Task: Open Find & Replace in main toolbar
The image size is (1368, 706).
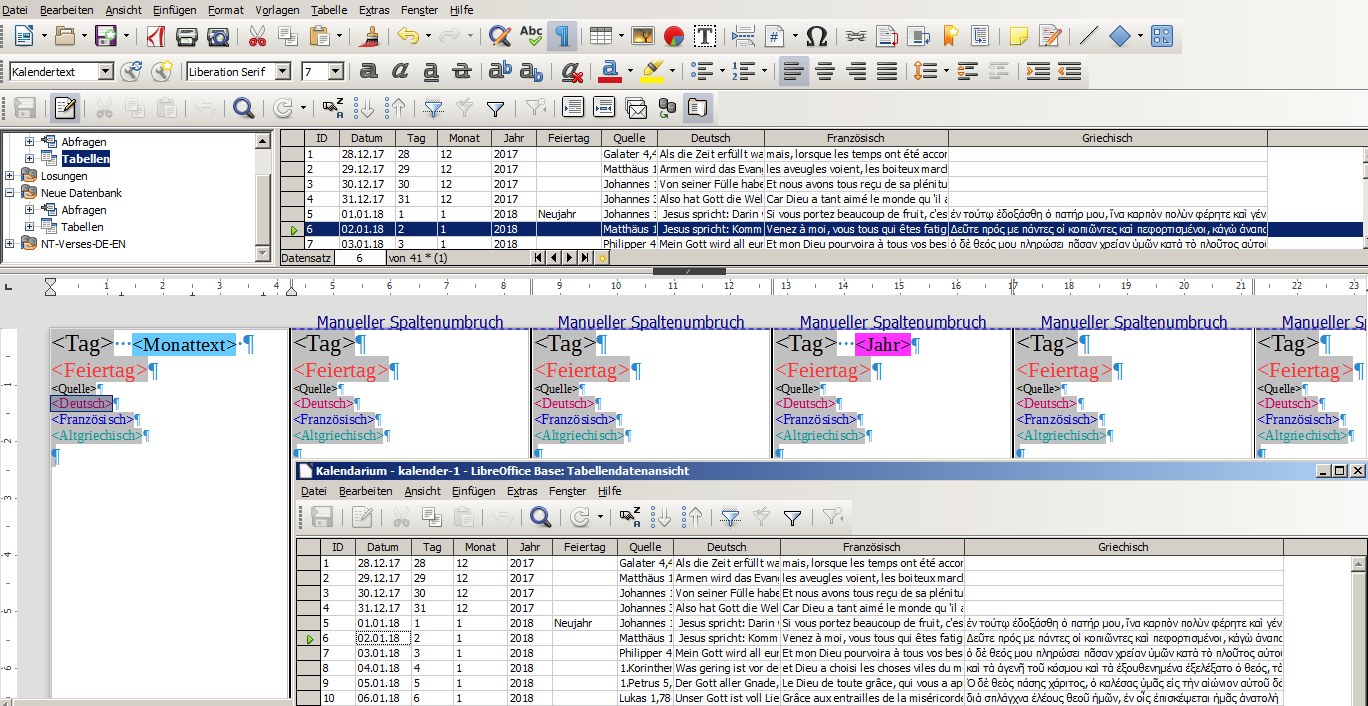Action: click(x=499, y=37)
